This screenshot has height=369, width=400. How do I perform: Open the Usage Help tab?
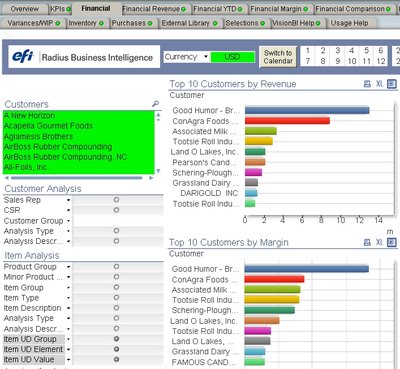coord(349,23)
